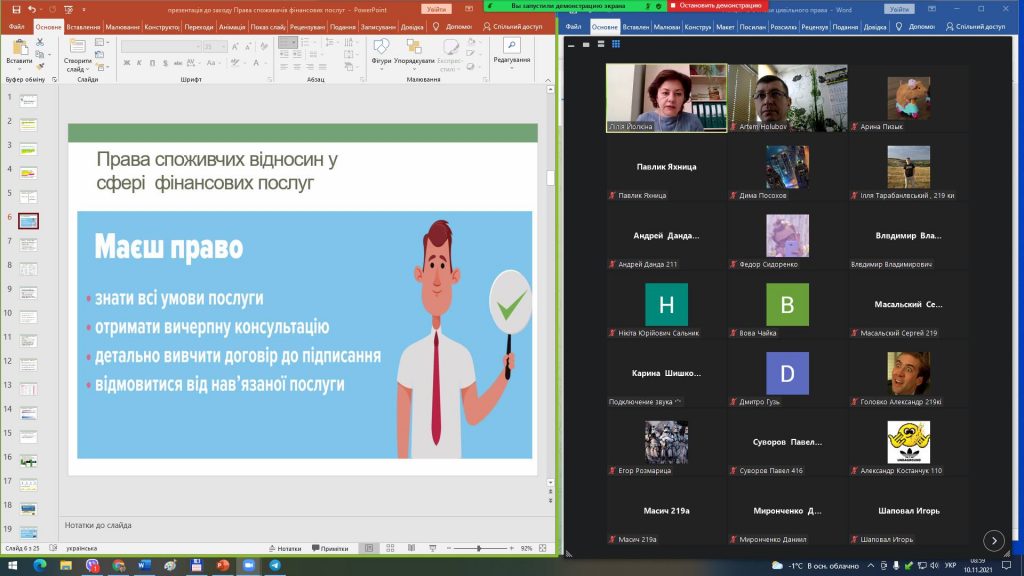
Task: Expand the slide Layout dropdown
Action: point(100,42)
